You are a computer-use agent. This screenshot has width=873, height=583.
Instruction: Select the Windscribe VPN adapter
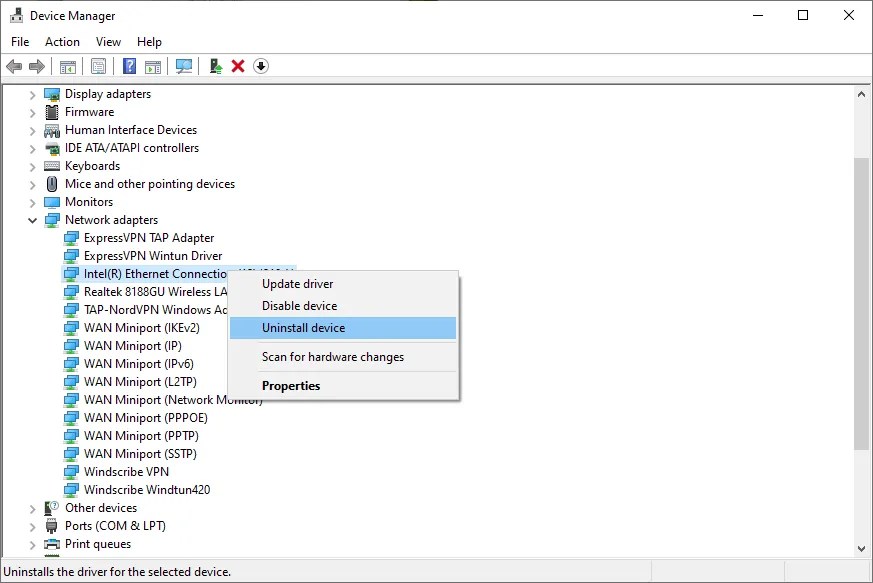click(x=123, y=471)
